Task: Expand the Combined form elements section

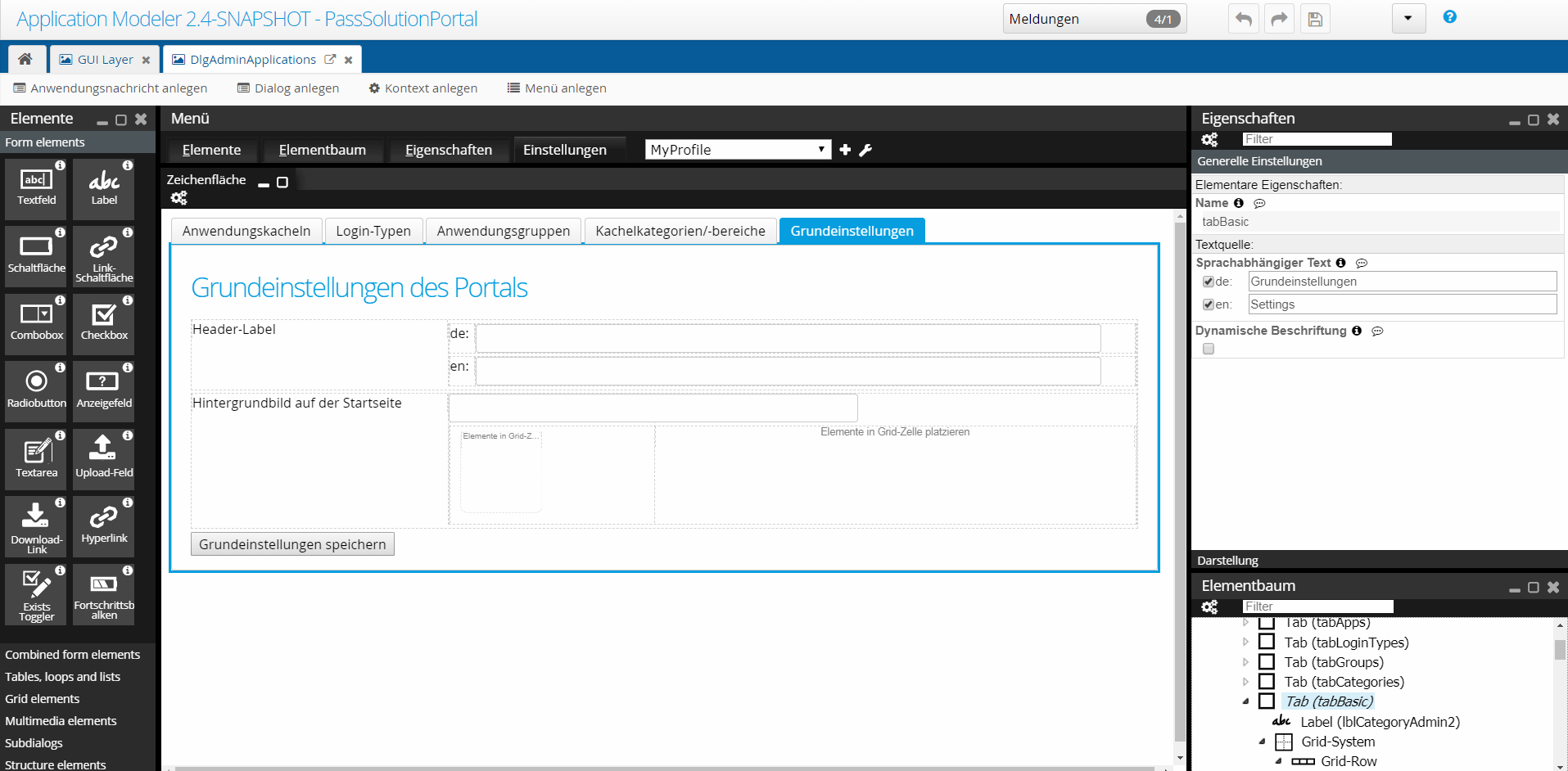Action: [72, 655]
